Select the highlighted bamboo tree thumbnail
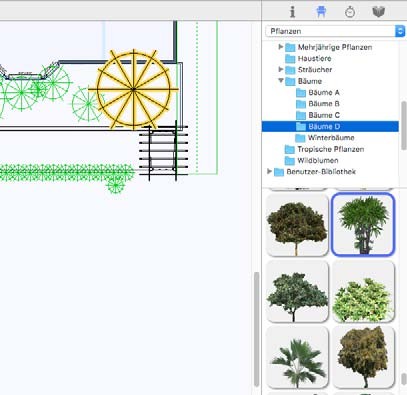The width and height of the screenshot is (407, 395). 363,225
